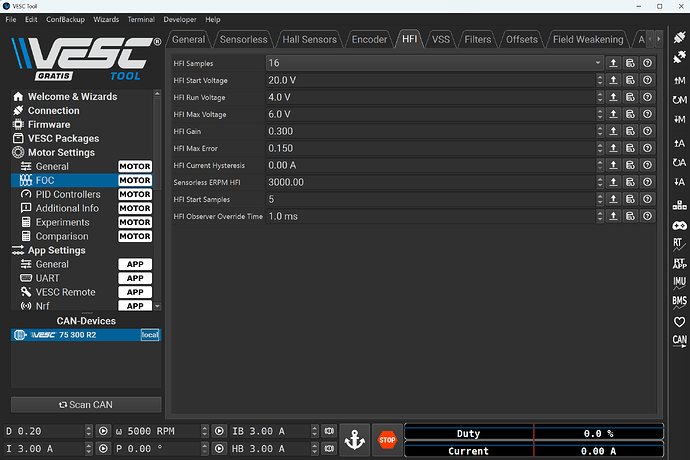
Task: Click the Scan CAN button
Action: click(86, 404)
